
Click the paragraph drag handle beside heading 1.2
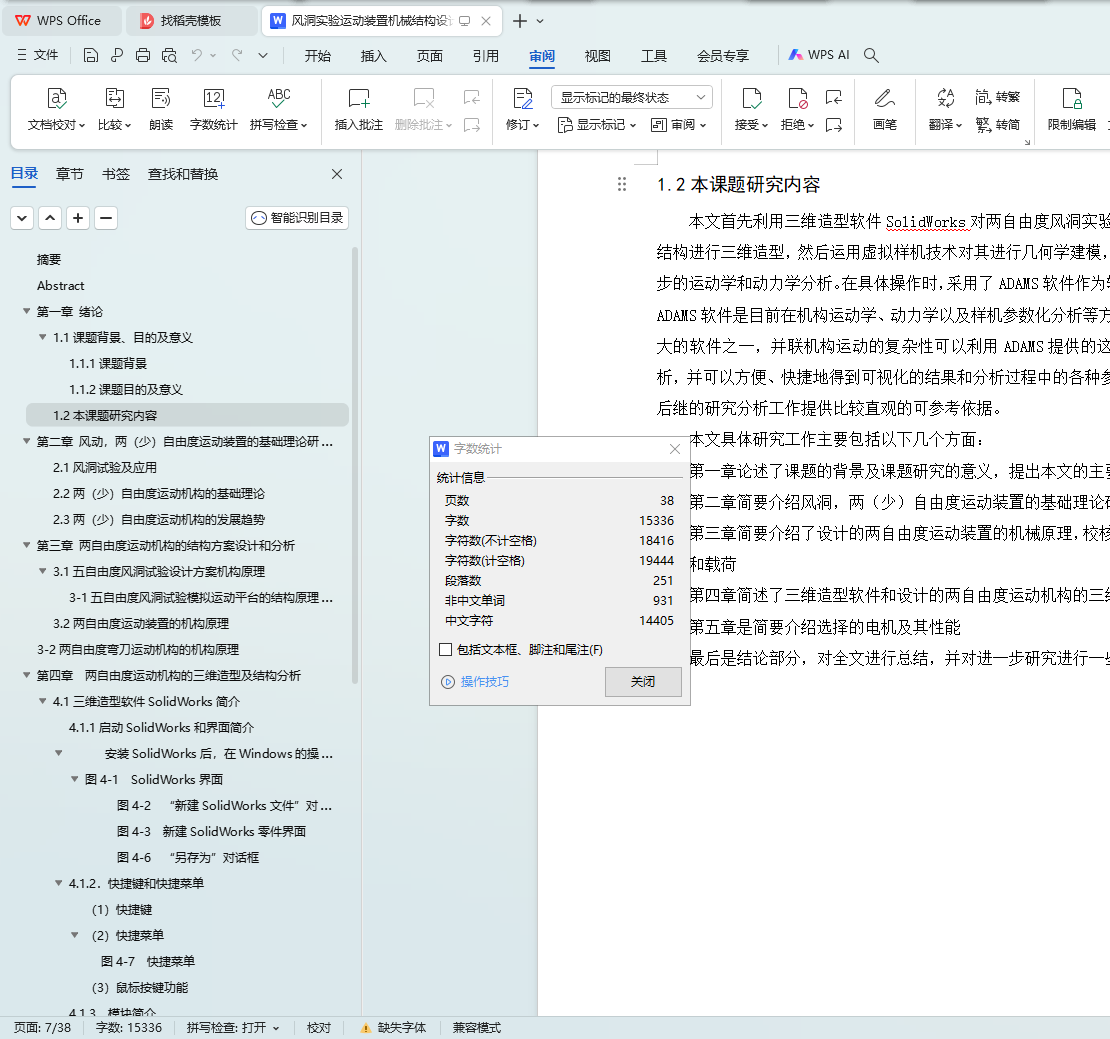click(622, 185)
